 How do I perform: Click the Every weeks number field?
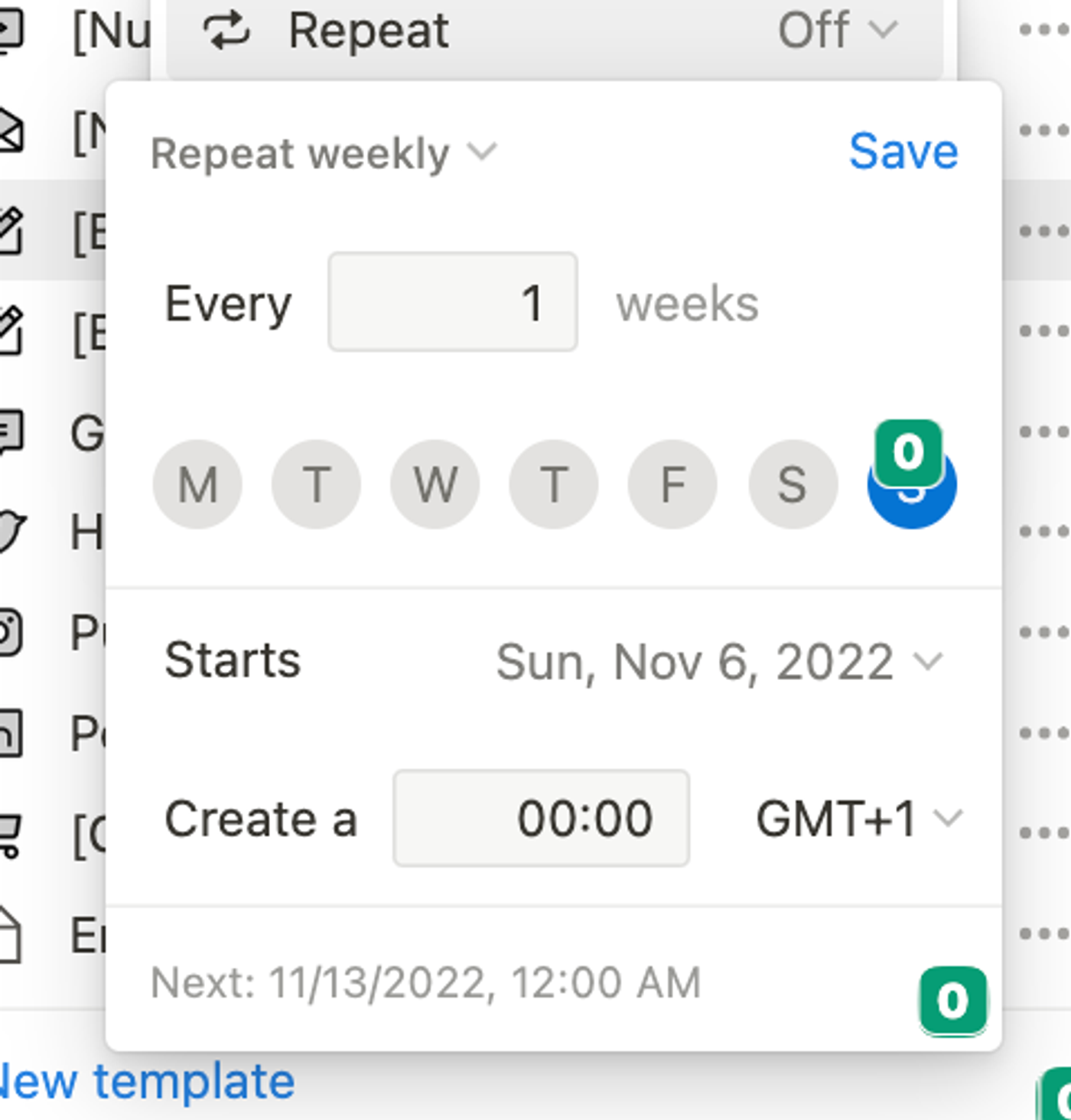point(453,302)
